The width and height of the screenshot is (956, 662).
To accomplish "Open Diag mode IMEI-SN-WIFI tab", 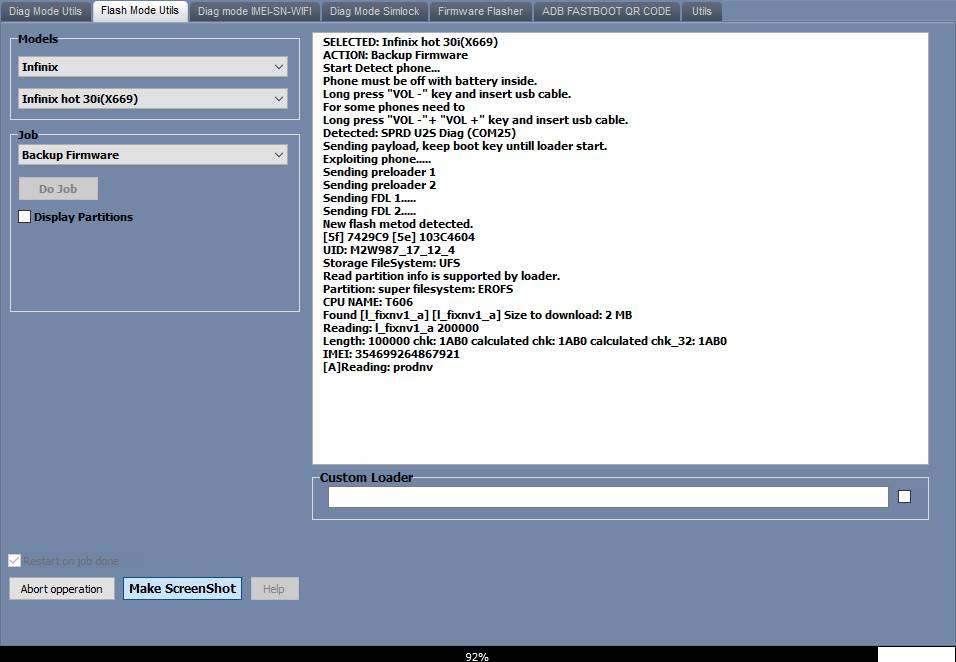I will [x=254, y=11].
